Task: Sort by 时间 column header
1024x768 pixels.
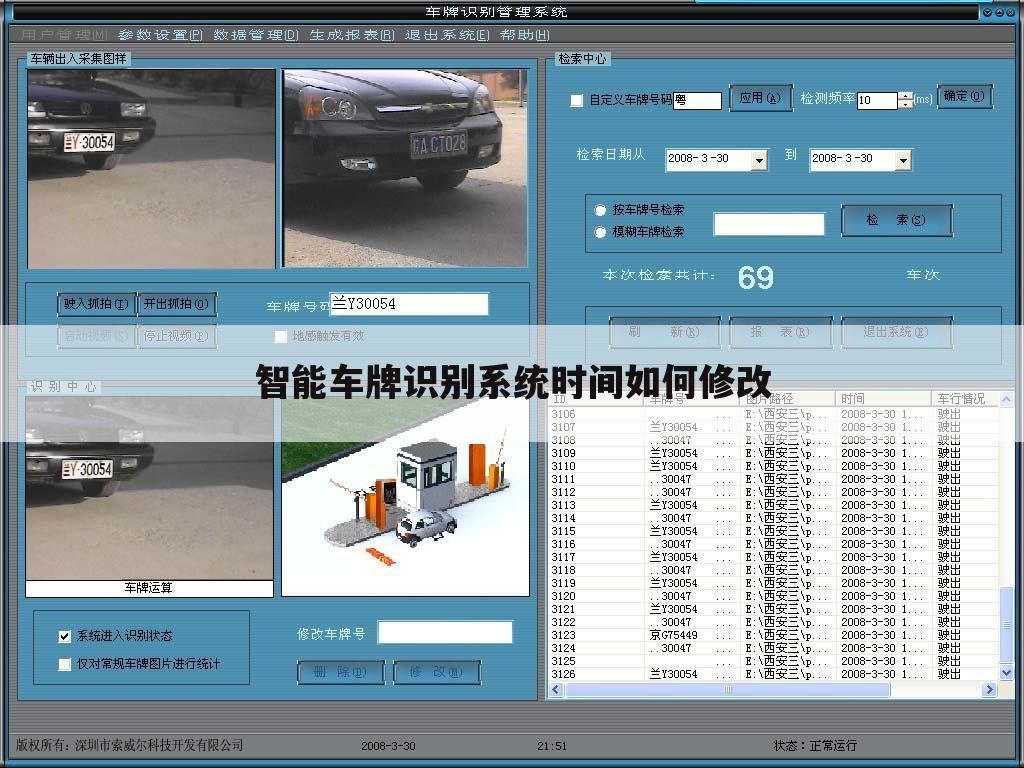Action: click(884, 398)
